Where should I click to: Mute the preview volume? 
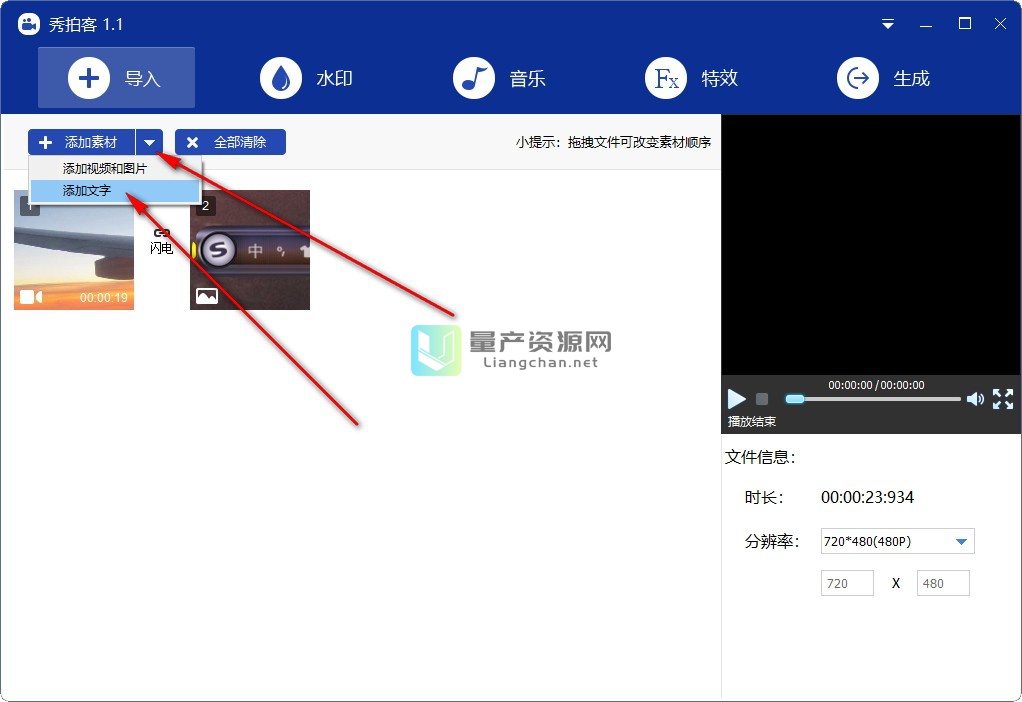pos(975,398)
